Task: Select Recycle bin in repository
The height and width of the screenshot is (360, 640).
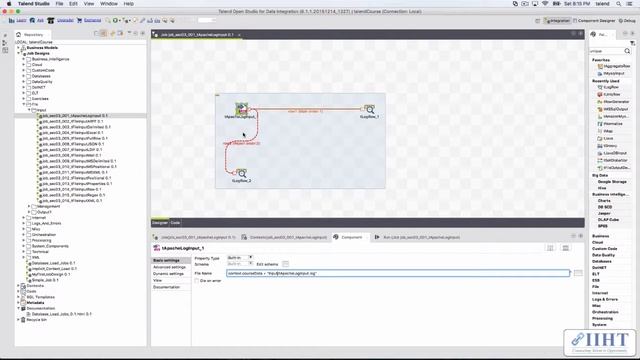Action: (33, 320)
